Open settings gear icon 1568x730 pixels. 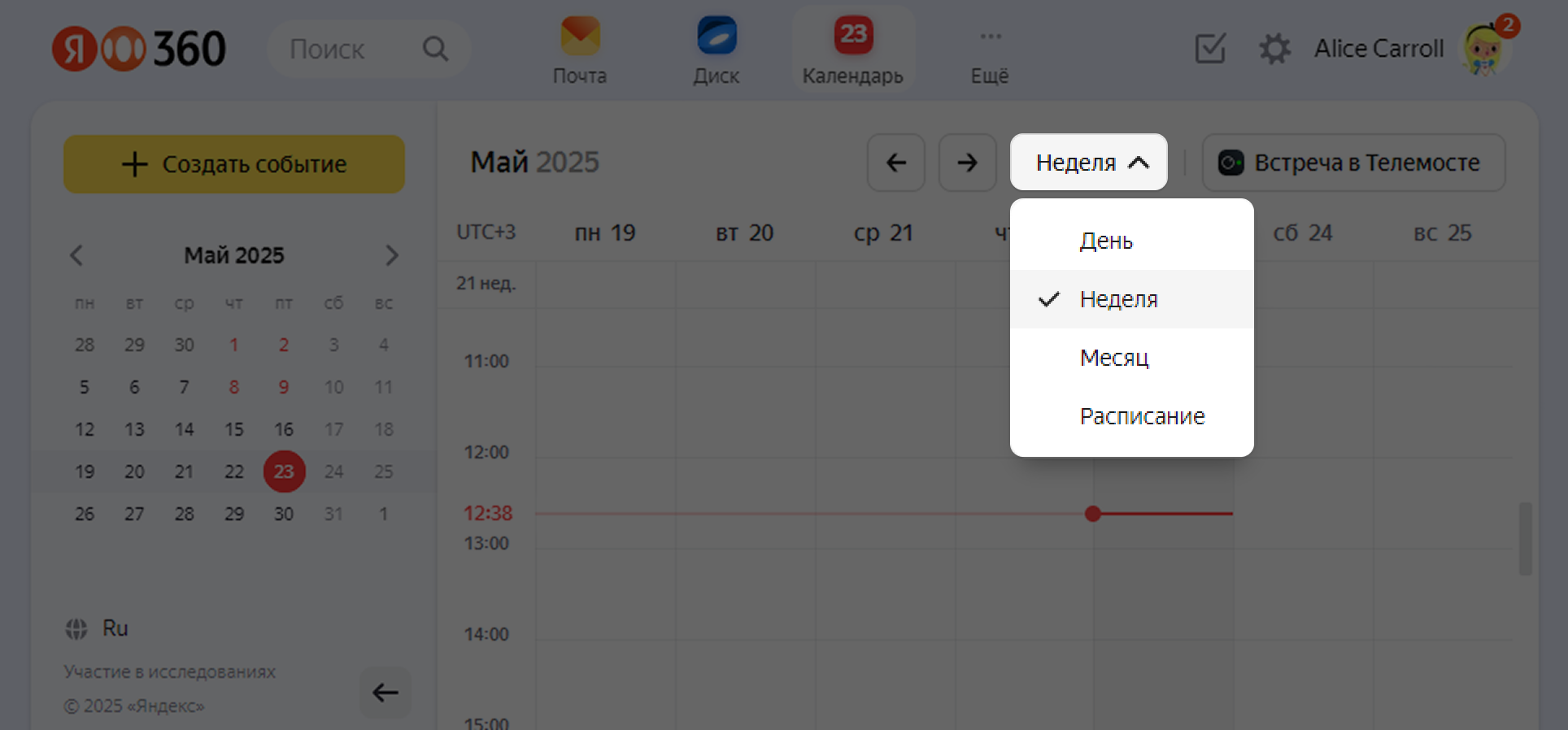coord(1274,49)
